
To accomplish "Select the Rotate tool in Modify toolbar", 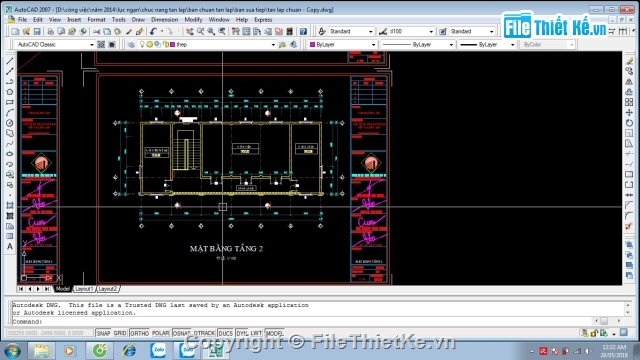I will point(629,123).
